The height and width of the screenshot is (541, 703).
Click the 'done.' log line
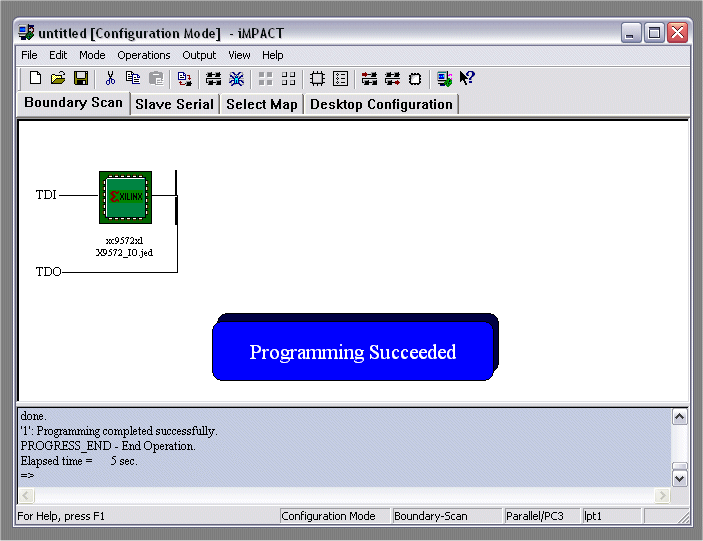coord(33,416)
